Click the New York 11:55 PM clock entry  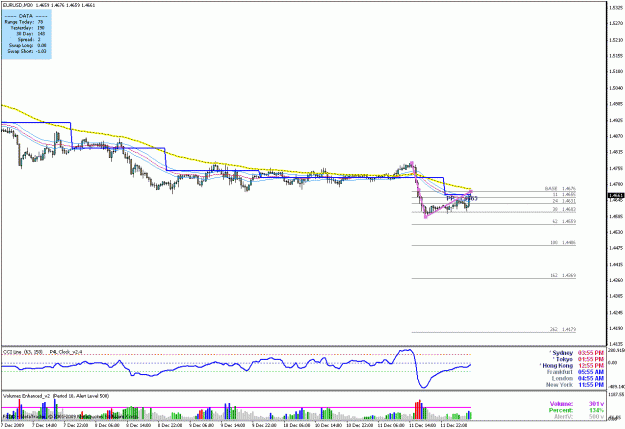tap(575, 385)
